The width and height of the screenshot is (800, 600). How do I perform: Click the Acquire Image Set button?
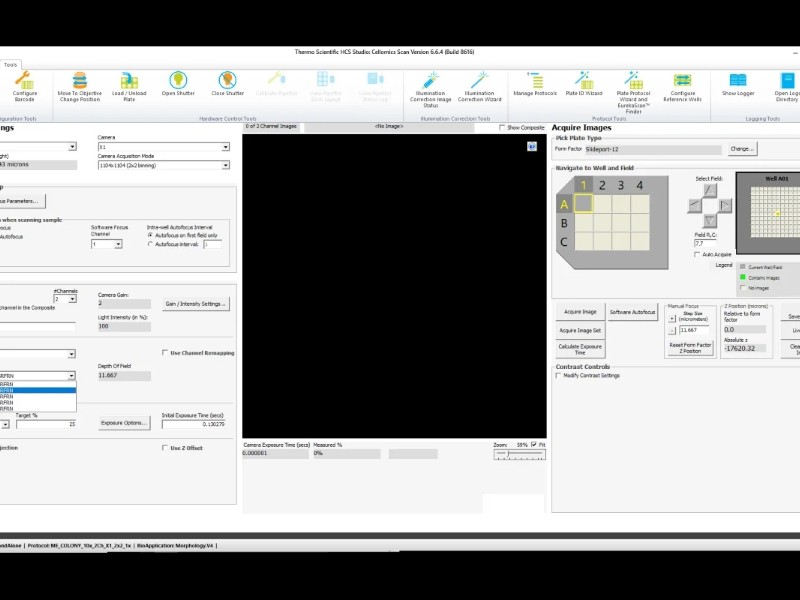point(580,331)
